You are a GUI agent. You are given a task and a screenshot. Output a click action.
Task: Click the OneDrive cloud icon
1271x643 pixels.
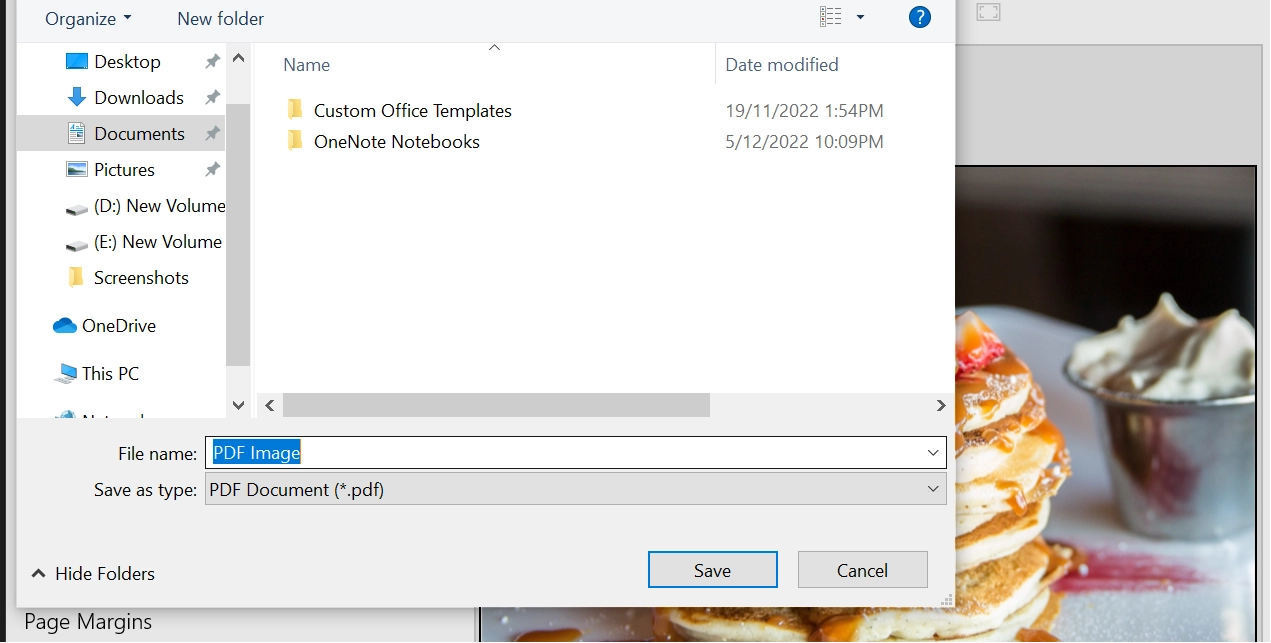[x=65, y=325]
